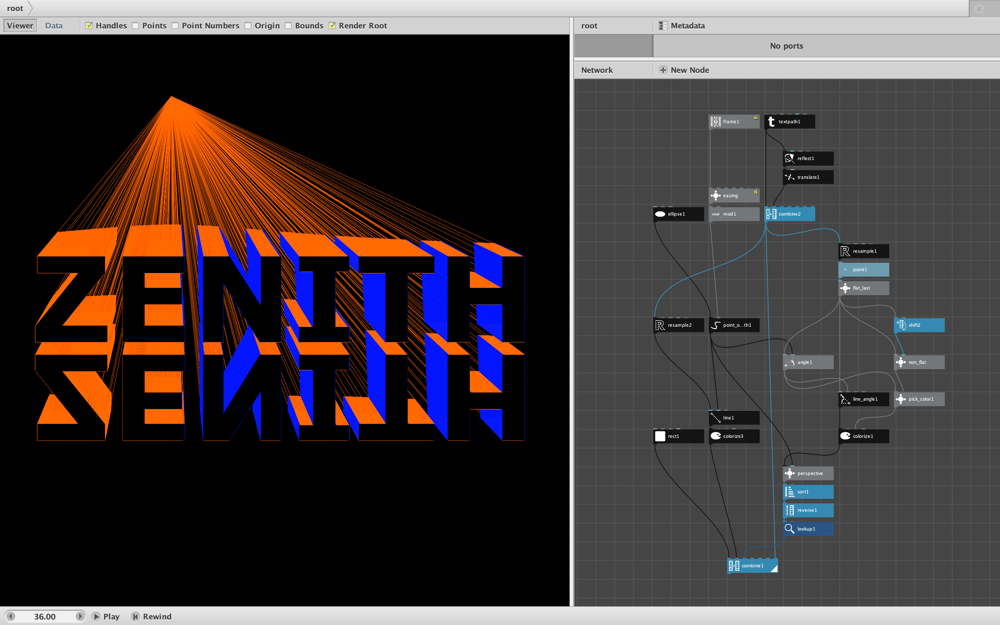The image size is (1000, 625).
Task: Select the combine1 rendered node
Action: (x=753, y=565)
